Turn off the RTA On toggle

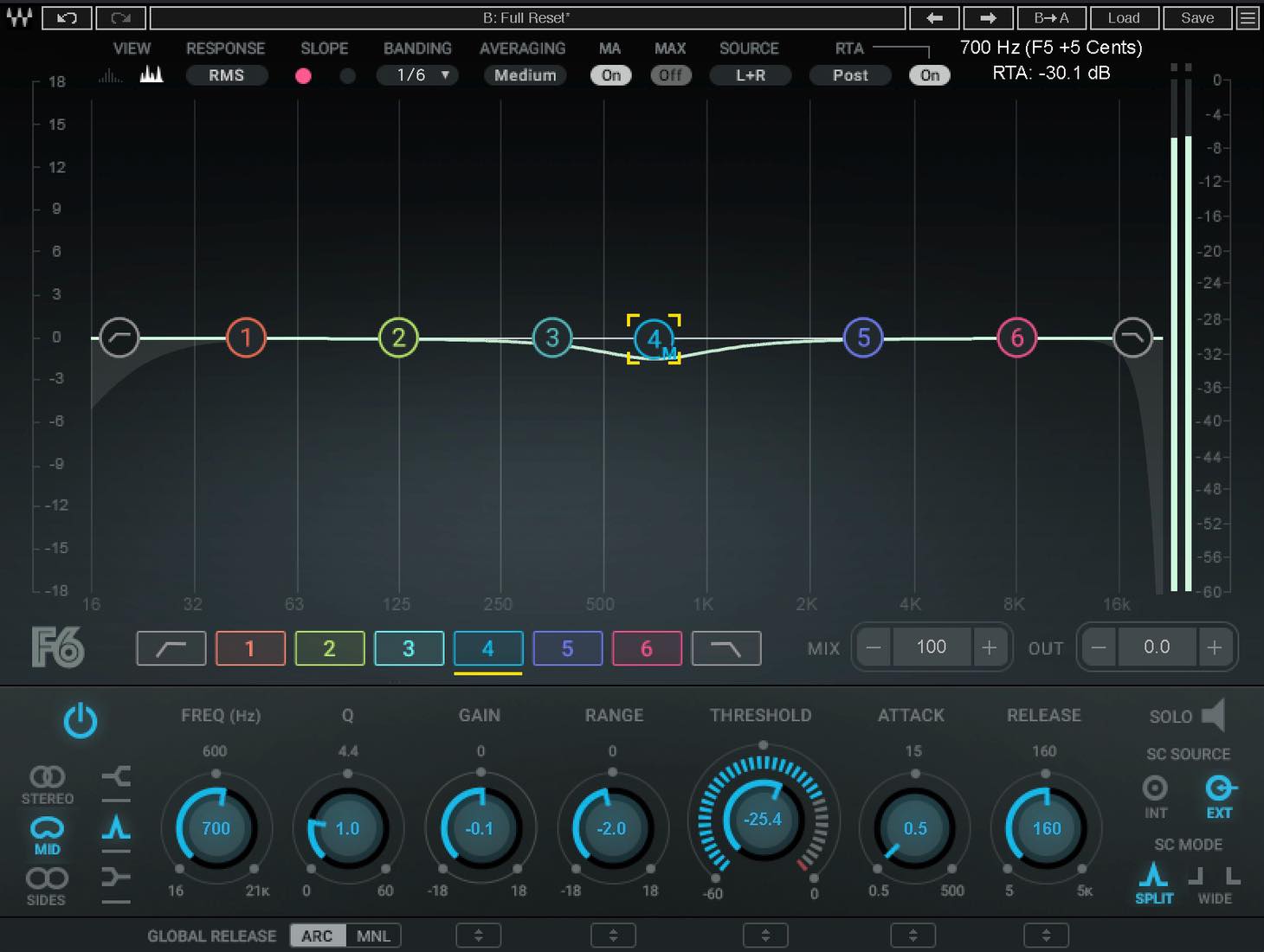click(x=930, y=75)
